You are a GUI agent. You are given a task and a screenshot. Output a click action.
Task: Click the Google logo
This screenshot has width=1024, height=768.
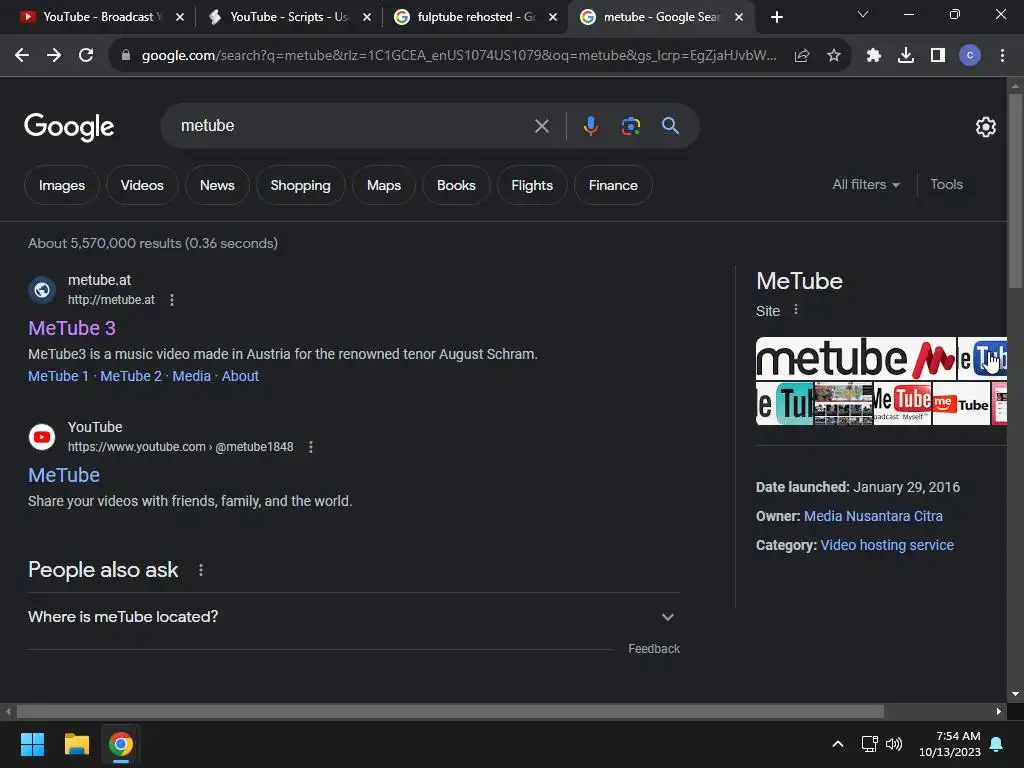pos(69,127)
